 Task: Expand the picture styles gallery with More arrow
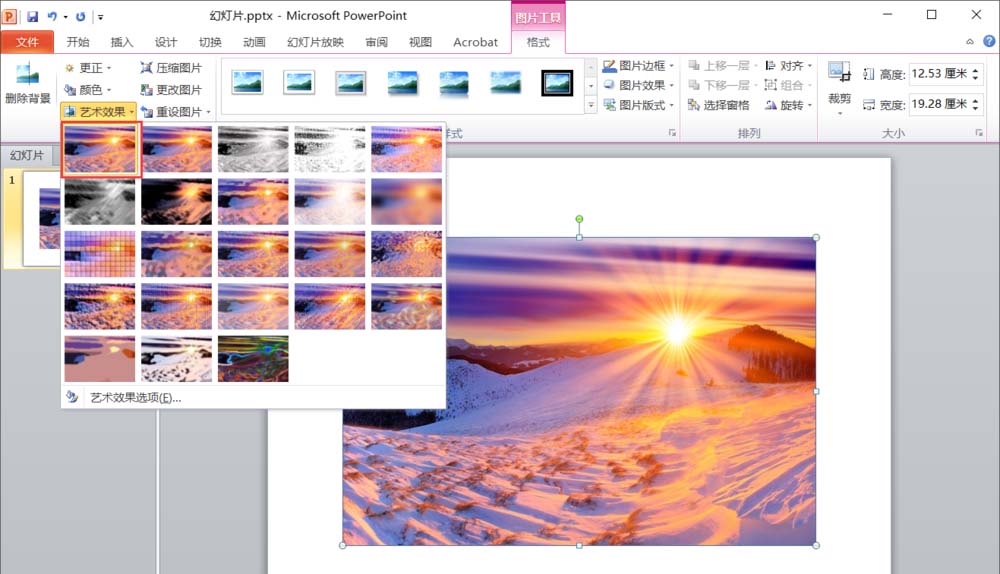[591, 105]
